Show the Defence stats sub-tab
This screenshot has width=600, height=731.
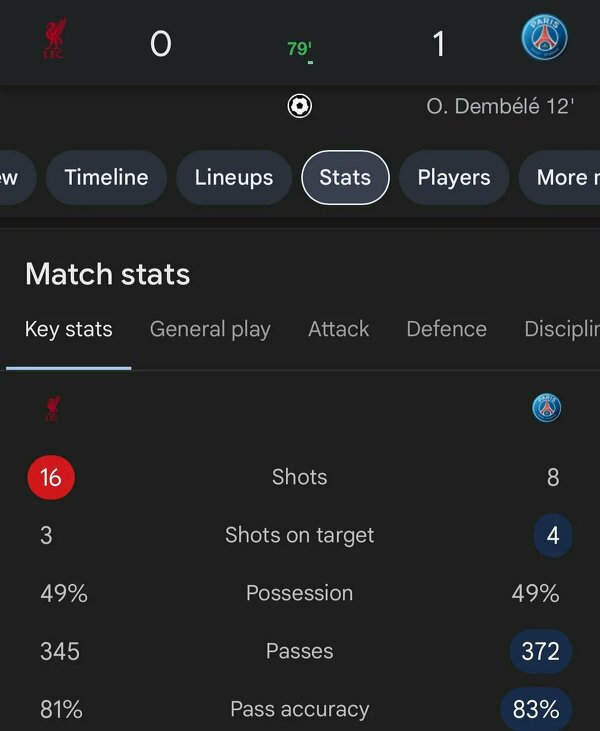(447, 329)
